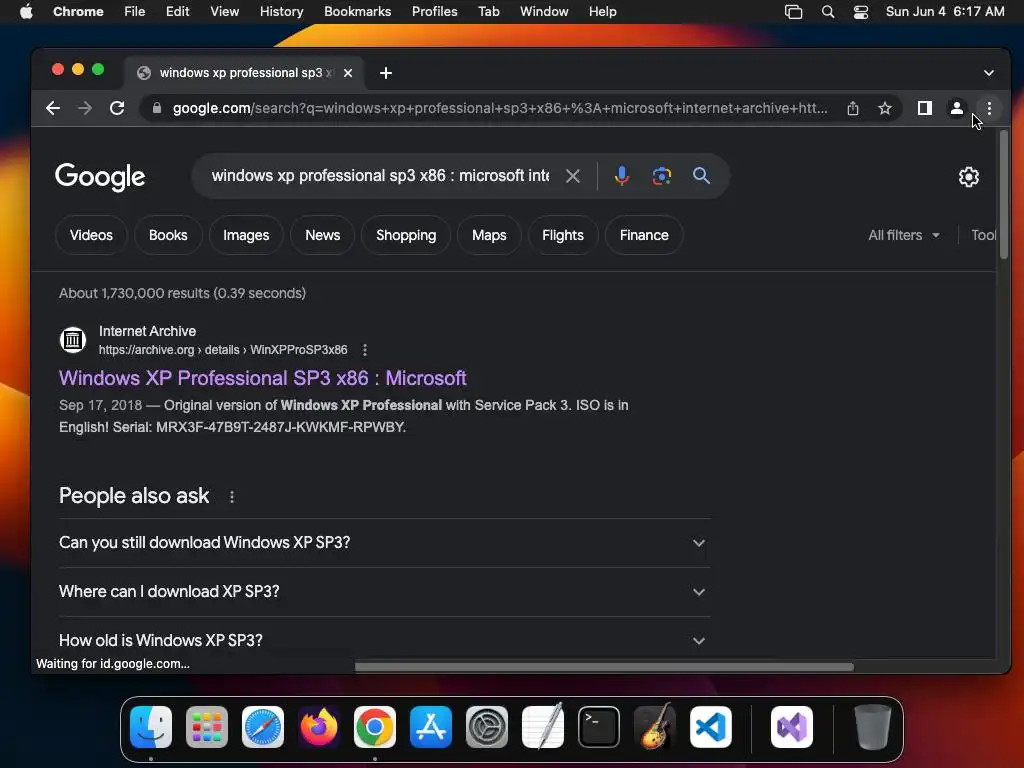
Task: Filter results by News
Action: point(323,235)
